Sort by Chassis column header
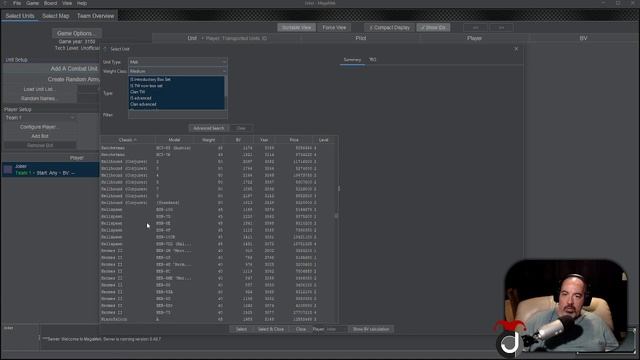Screen dimensions: 640x360 click(x=128, y=140)
